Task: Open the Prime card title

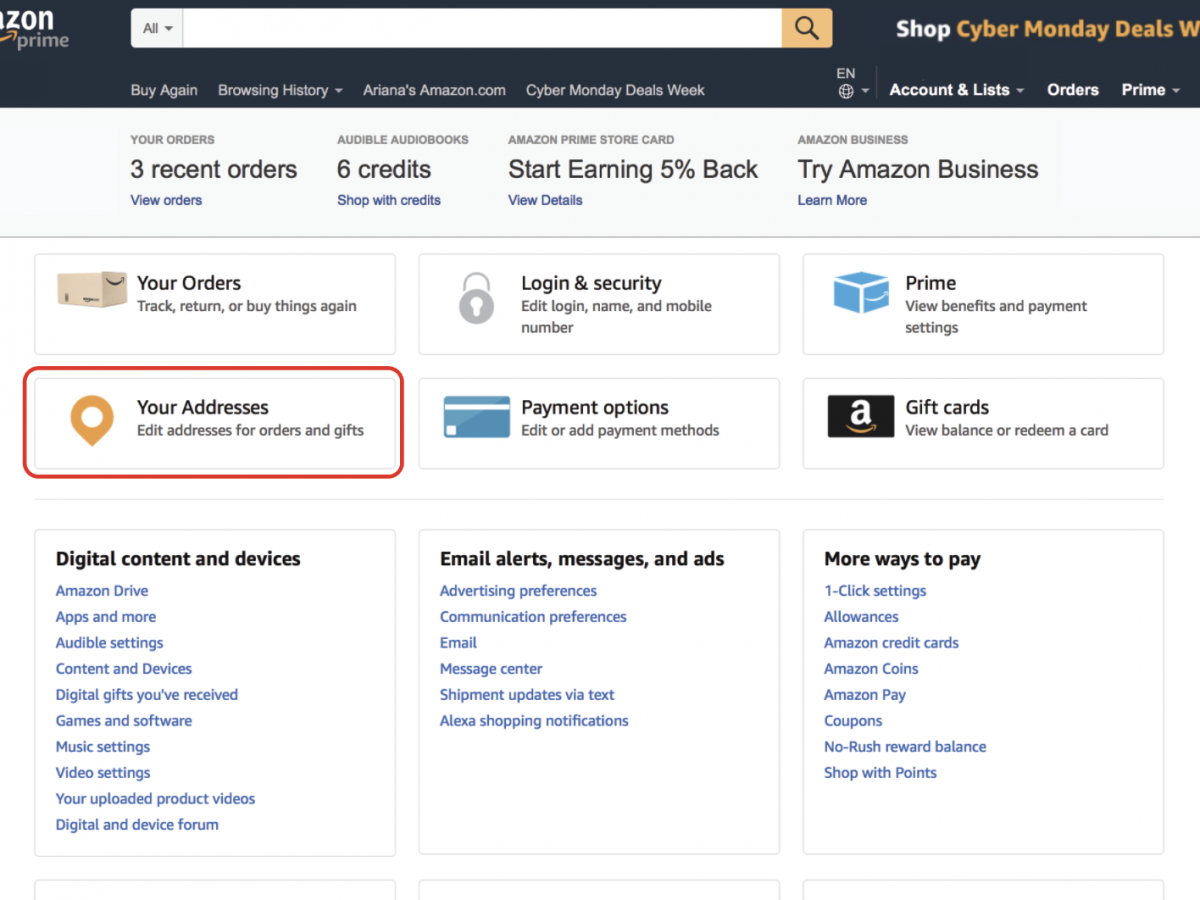Action: pos(931,283)
